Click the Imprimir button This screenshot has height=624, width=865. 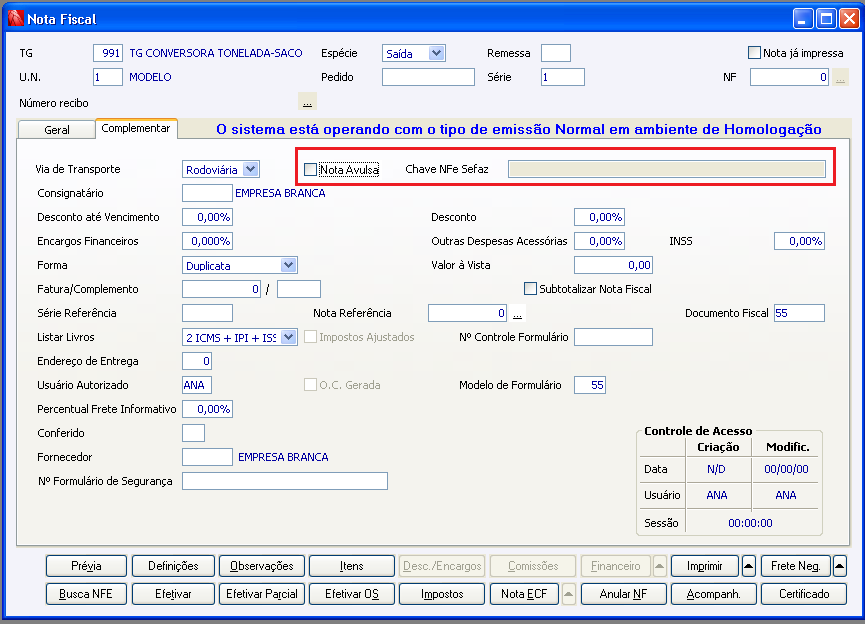pyautogui.click(x=704, y=566)
